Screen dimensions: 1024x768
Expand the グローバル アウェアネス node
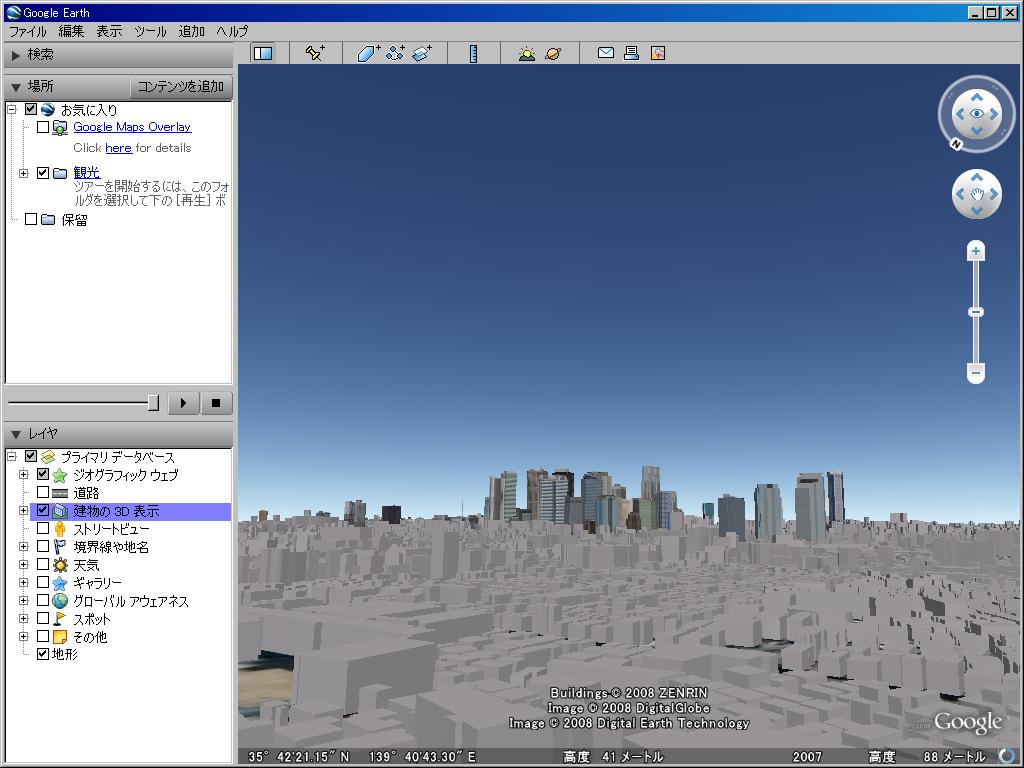(24, 600)
